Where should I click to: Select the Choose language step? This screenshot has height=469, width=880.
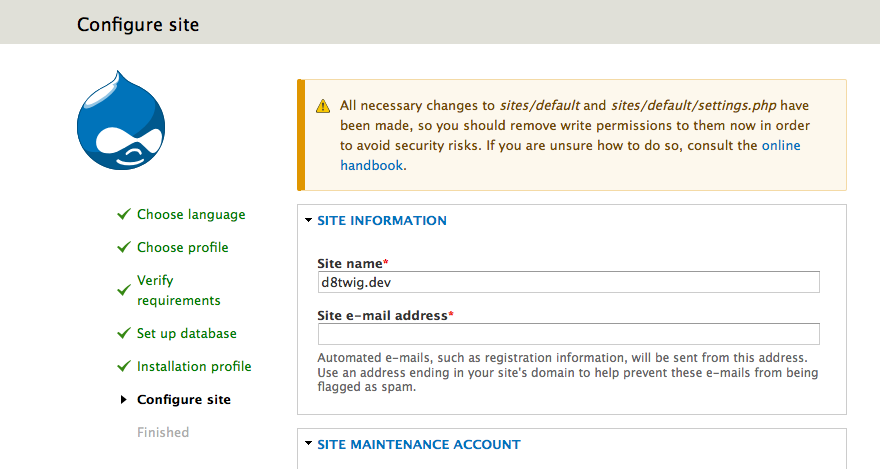(x=191, y=214)
